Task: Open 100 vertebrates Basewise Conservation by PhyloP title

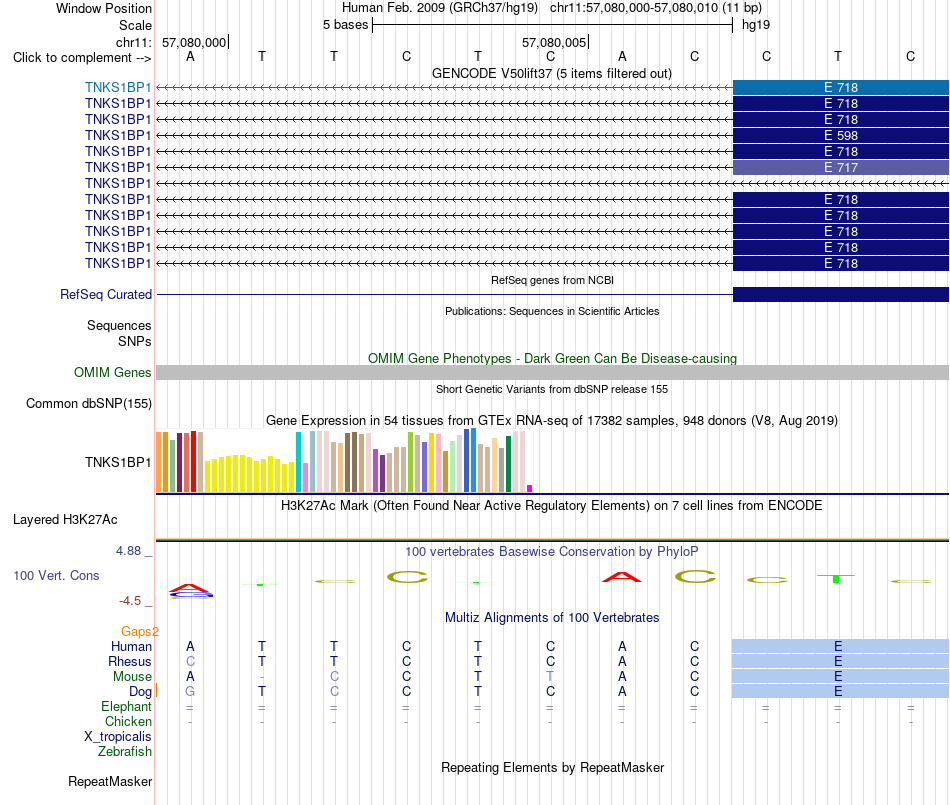Action: [x=552, y=552]
